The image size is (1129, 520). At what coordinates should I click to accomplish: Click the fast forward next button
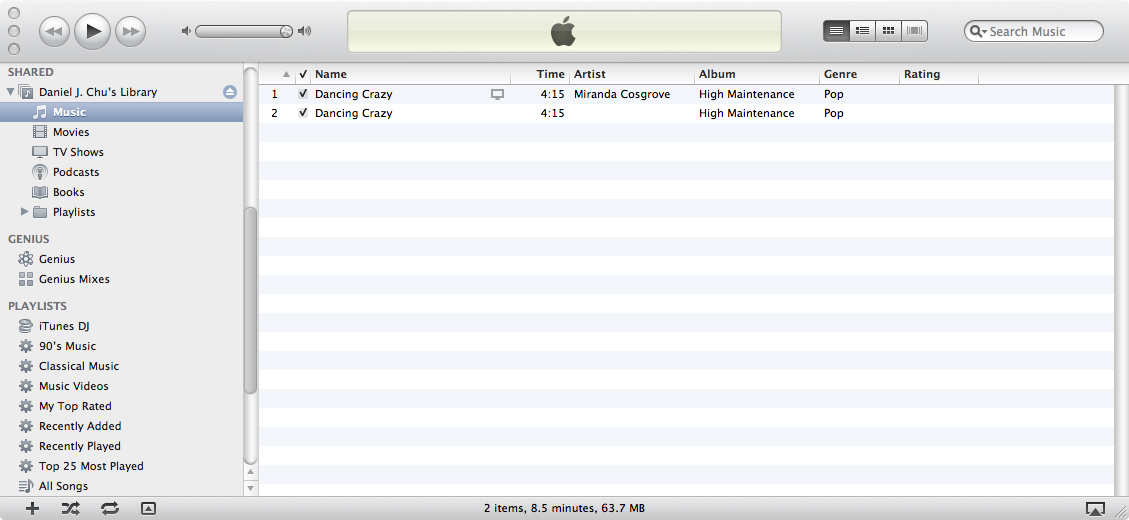click(x=130, y=31)
